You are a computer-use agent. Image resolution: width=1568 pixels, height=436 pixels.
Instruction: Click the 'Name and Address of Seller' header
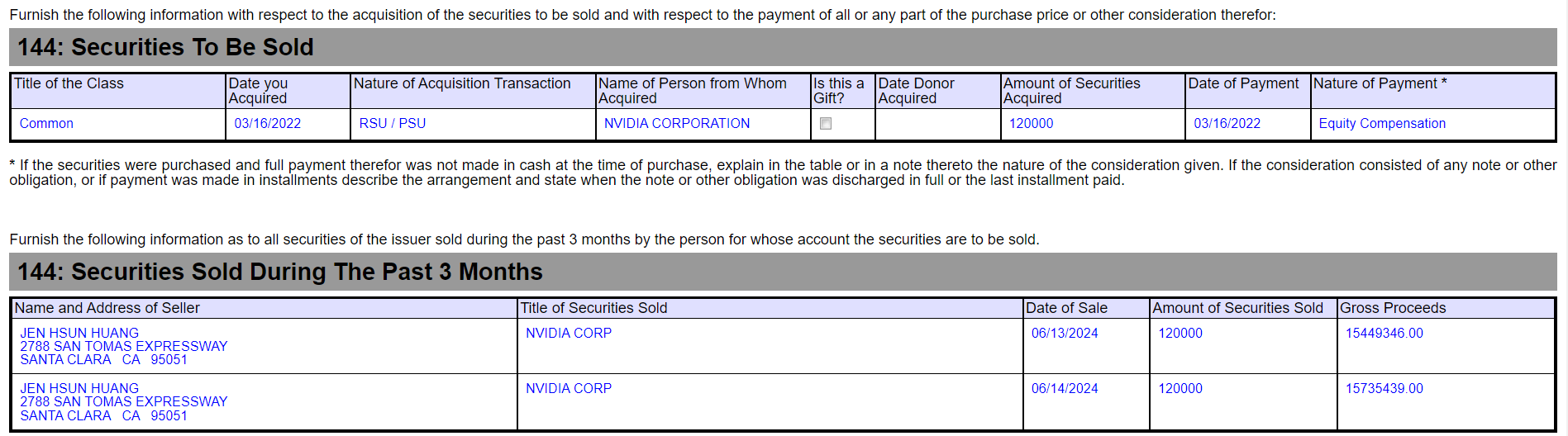107,308
